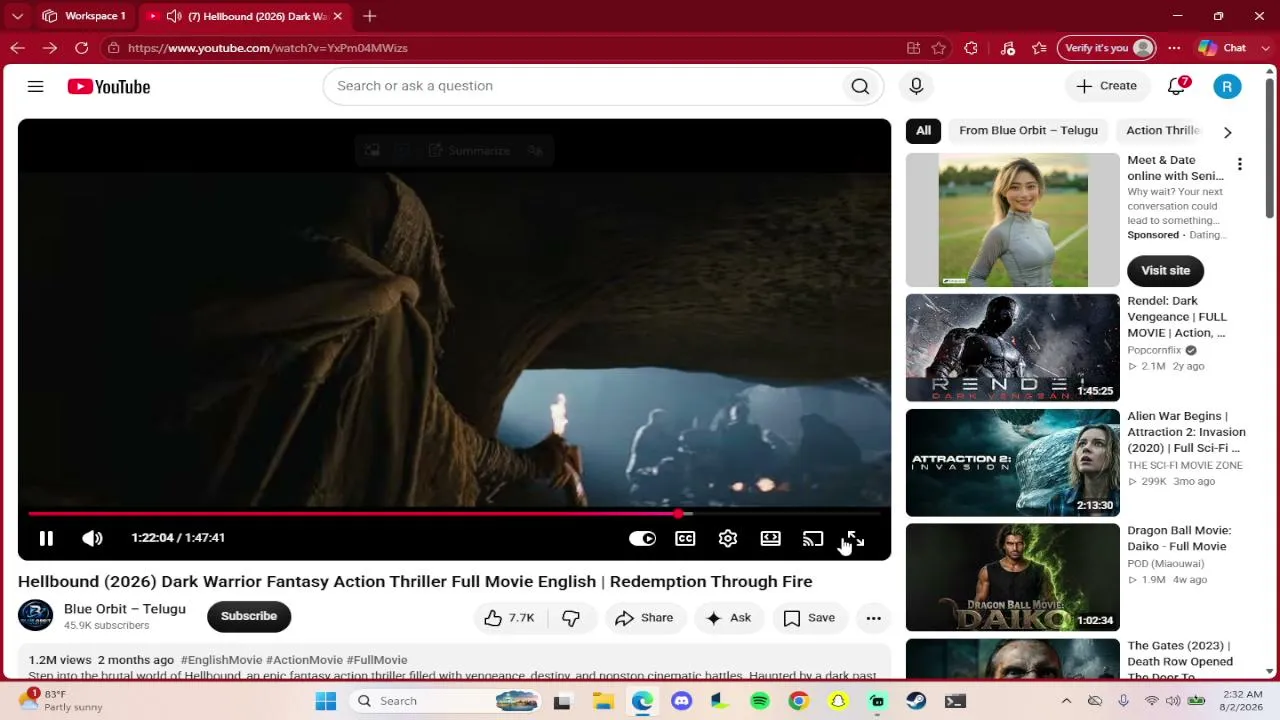Open the 'Rendel: Dark Vengeance' video thumbnail
The height and width of the screenshot is (720, 1280).
1013,347
